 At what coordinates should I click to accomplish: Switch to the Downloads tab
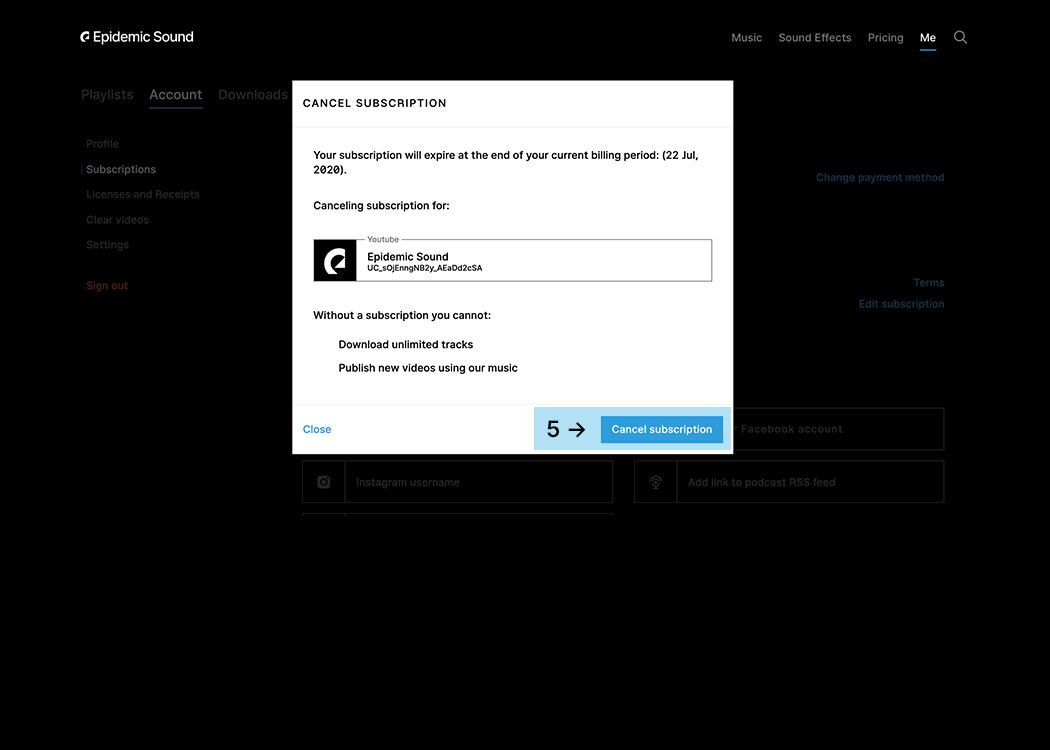coord(253,95)
